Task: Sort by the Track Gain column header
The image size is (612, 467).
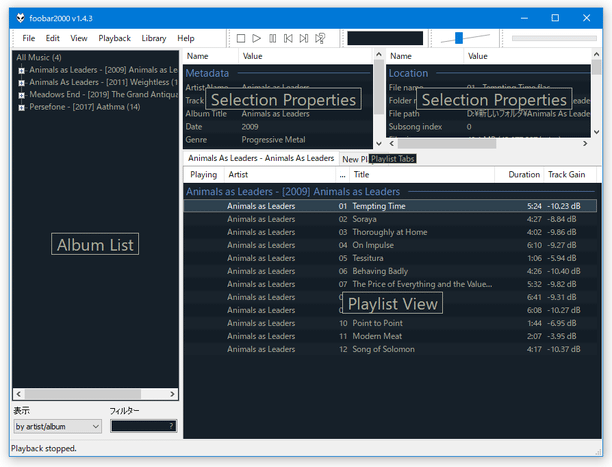Action: 570,175
